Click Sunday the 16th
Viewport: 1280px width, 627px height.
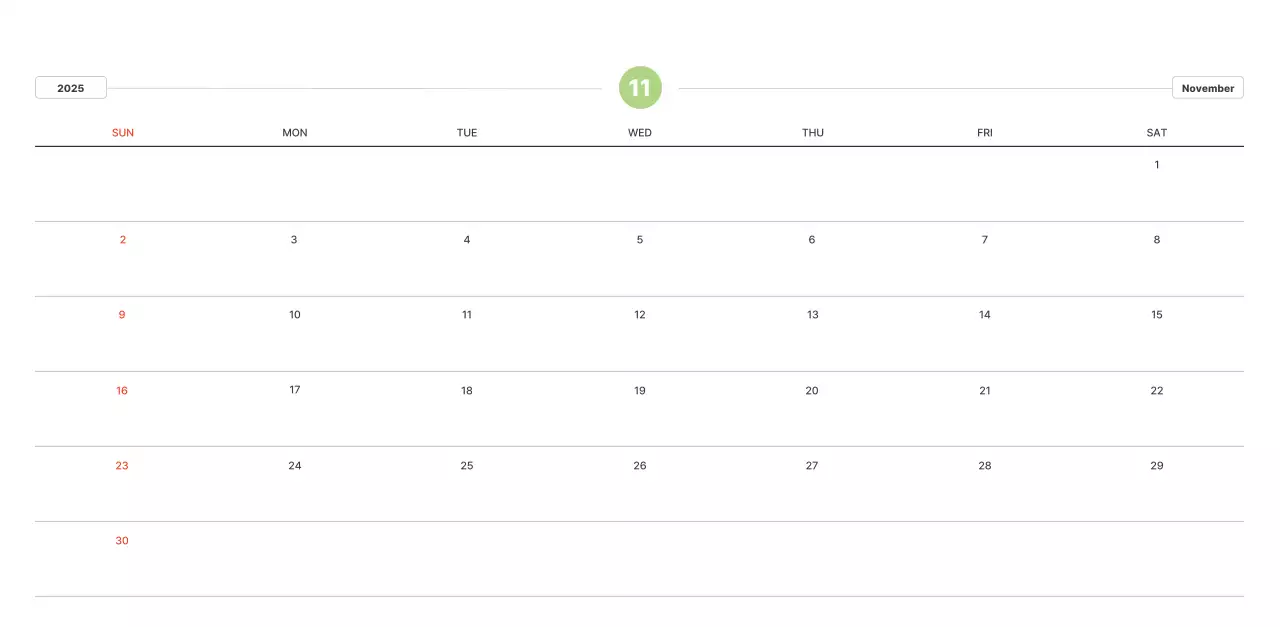pyautogui.click(x=122, y=391)
